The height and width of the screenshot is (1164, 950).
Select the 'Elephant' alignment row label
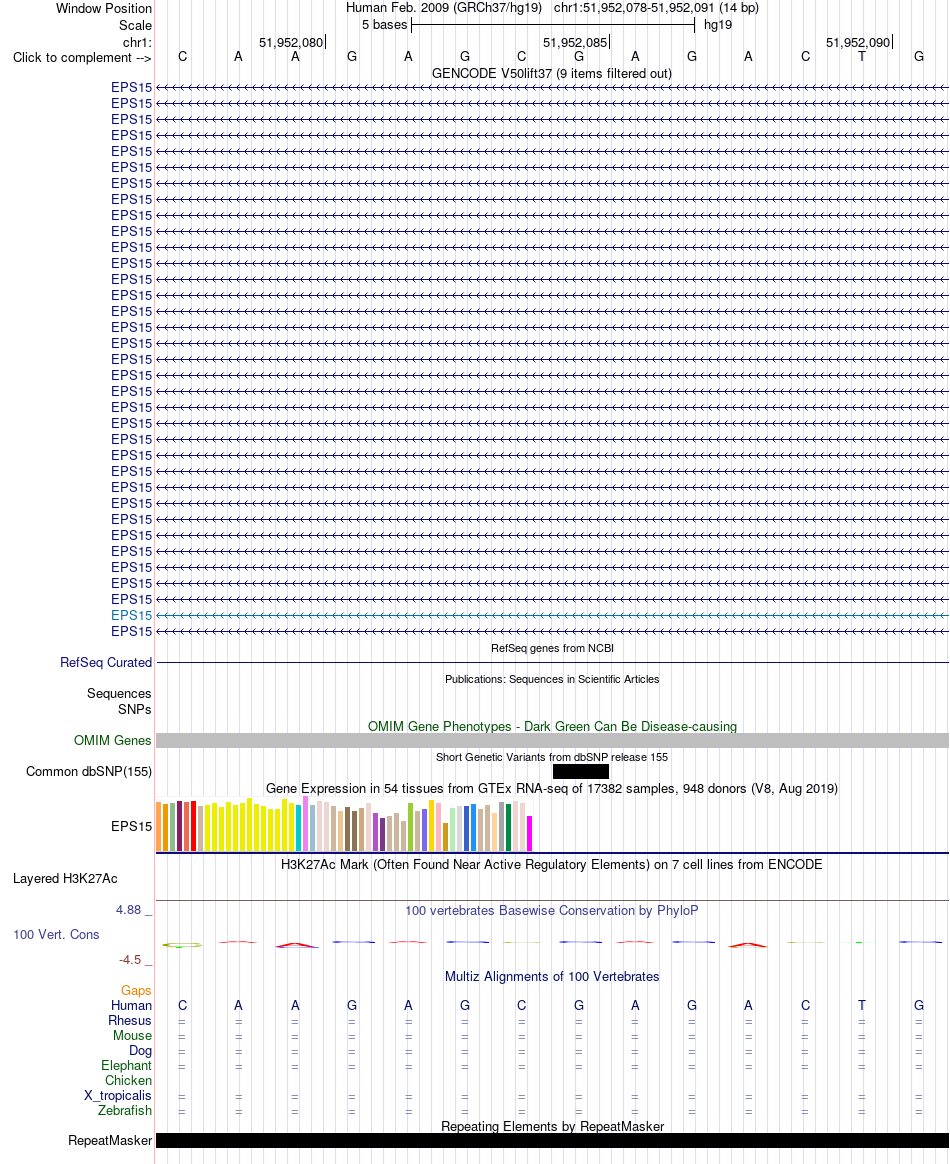coord(126,1065)
